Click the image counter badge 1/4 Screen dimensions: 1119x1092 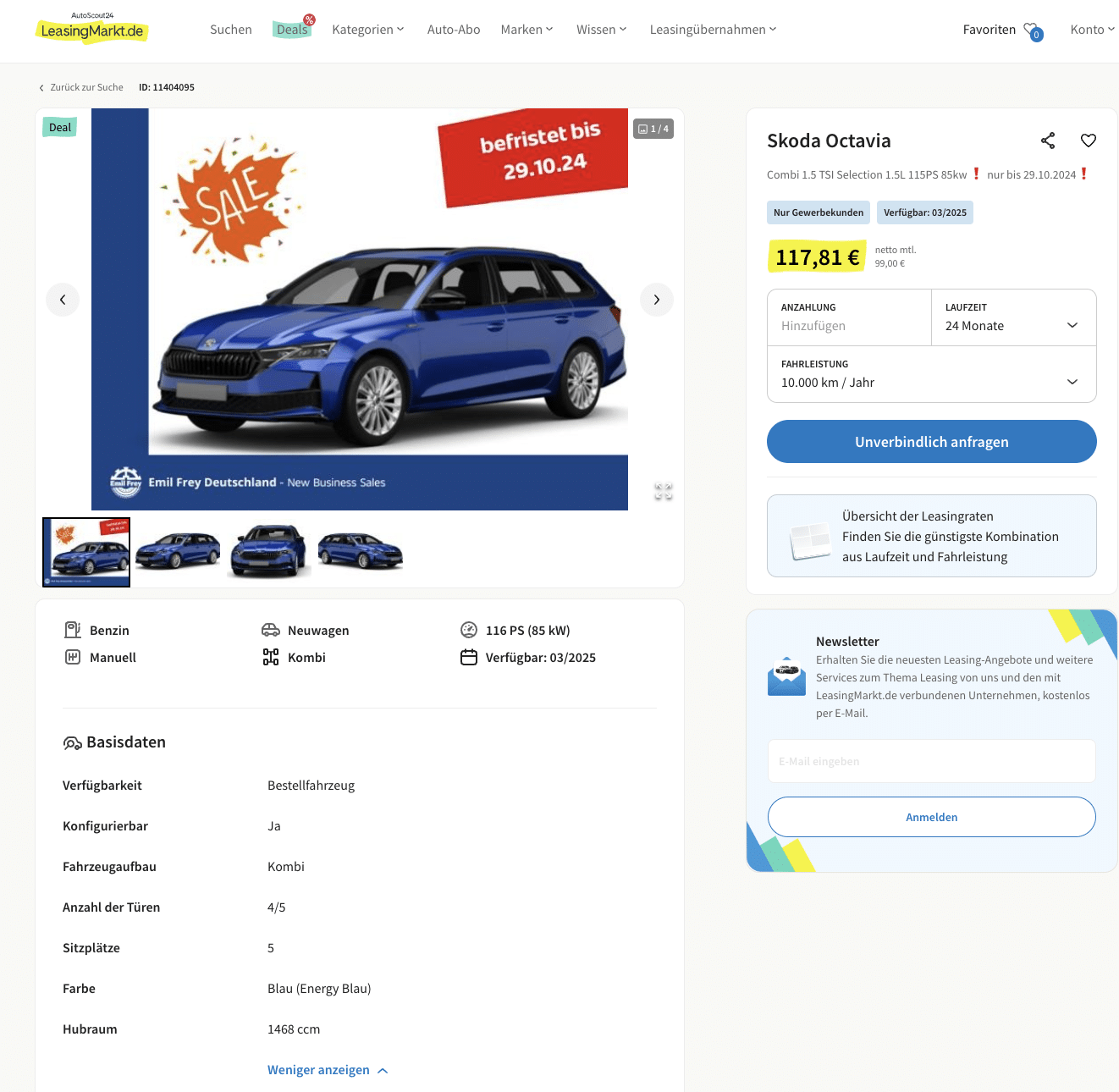point(653,129)
